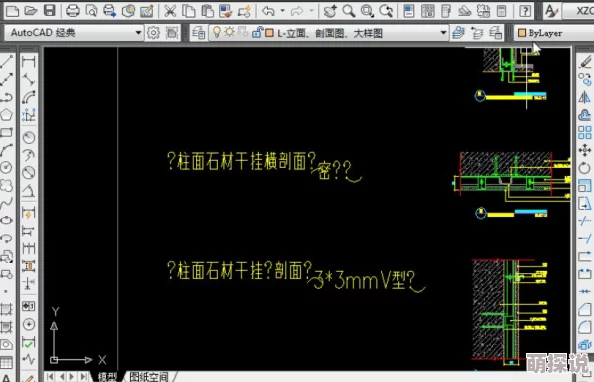Paste from clipboard
The width and height of the screenshot is (594, 382).
[207, 11]
